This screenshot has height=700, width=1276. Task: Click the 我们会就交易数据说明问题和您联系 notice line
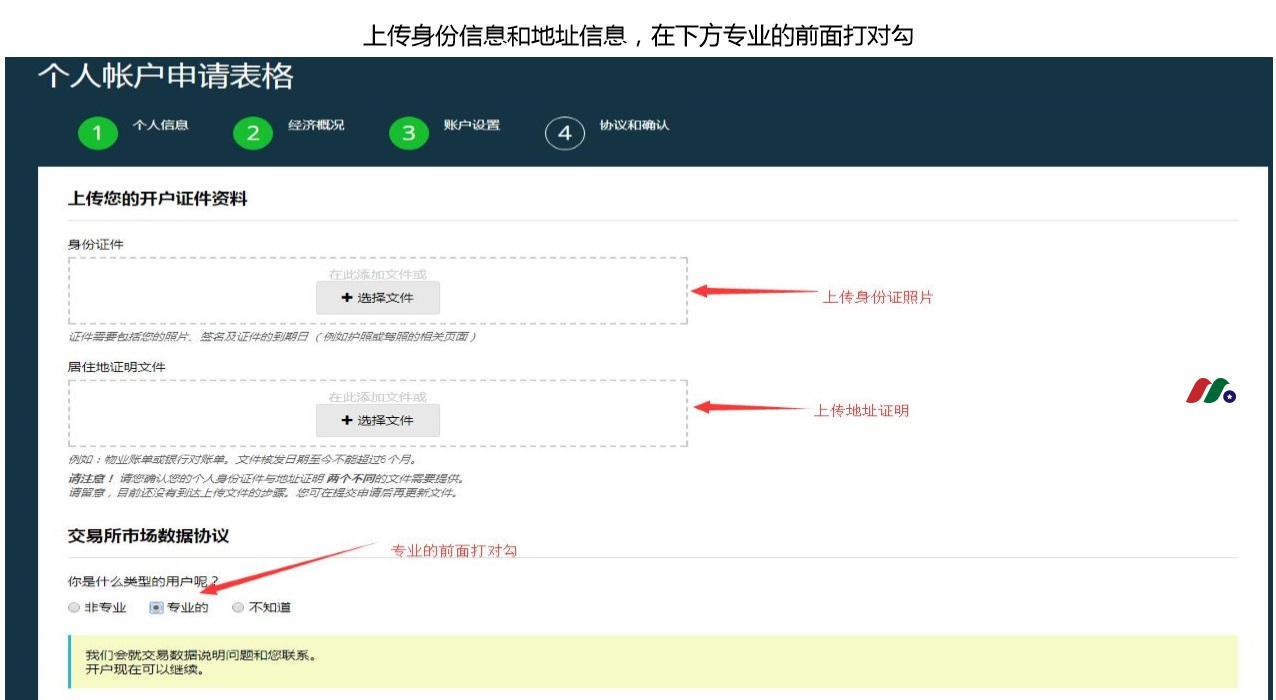(201, 656)
